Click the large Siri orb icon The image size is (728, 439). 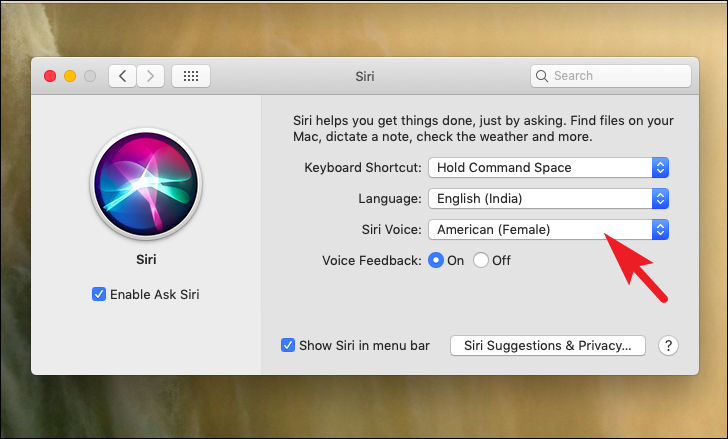click(146, 184)
